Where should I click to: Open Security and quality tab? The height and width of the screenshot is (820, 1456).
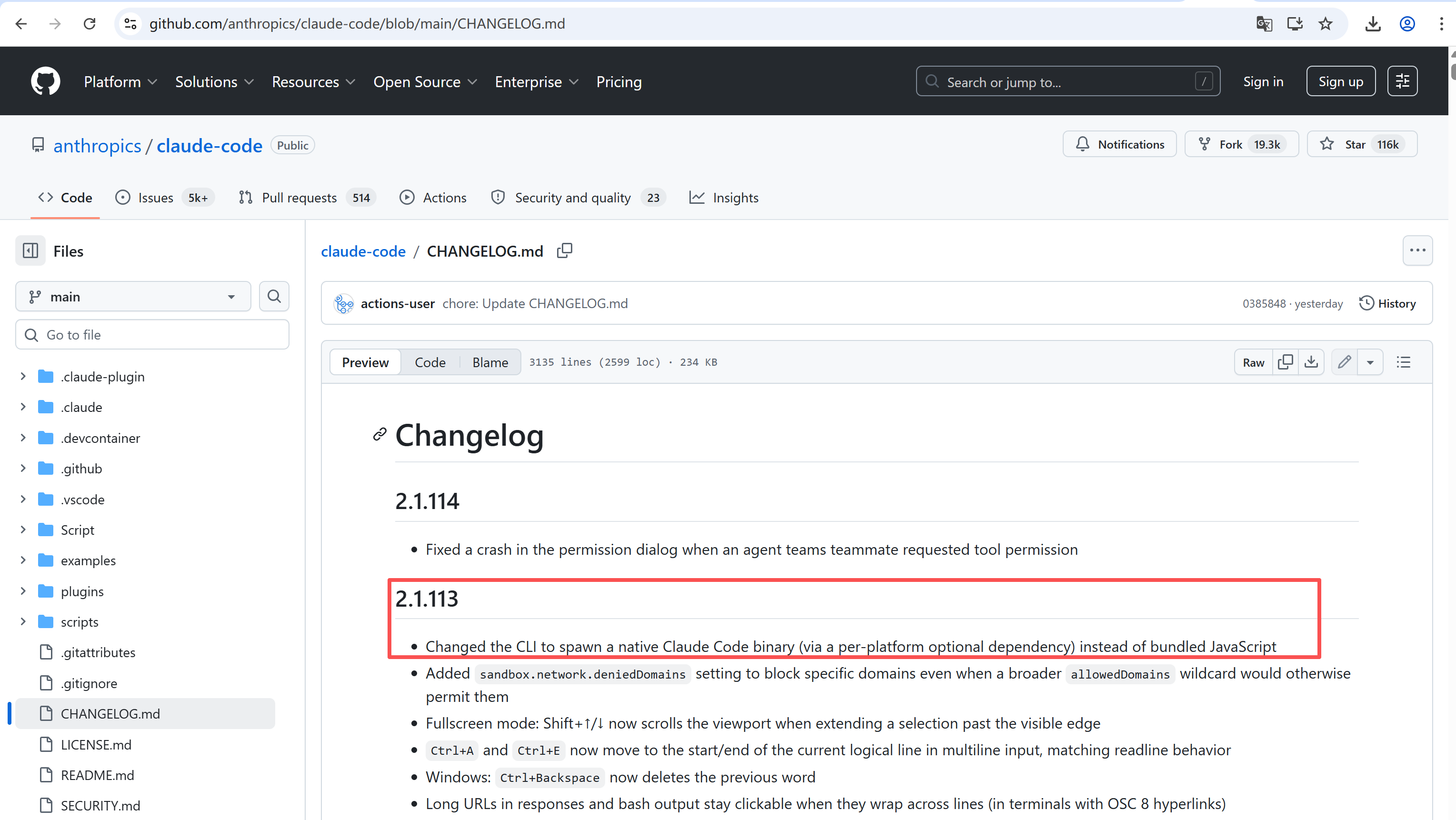[x=579, y=197]
